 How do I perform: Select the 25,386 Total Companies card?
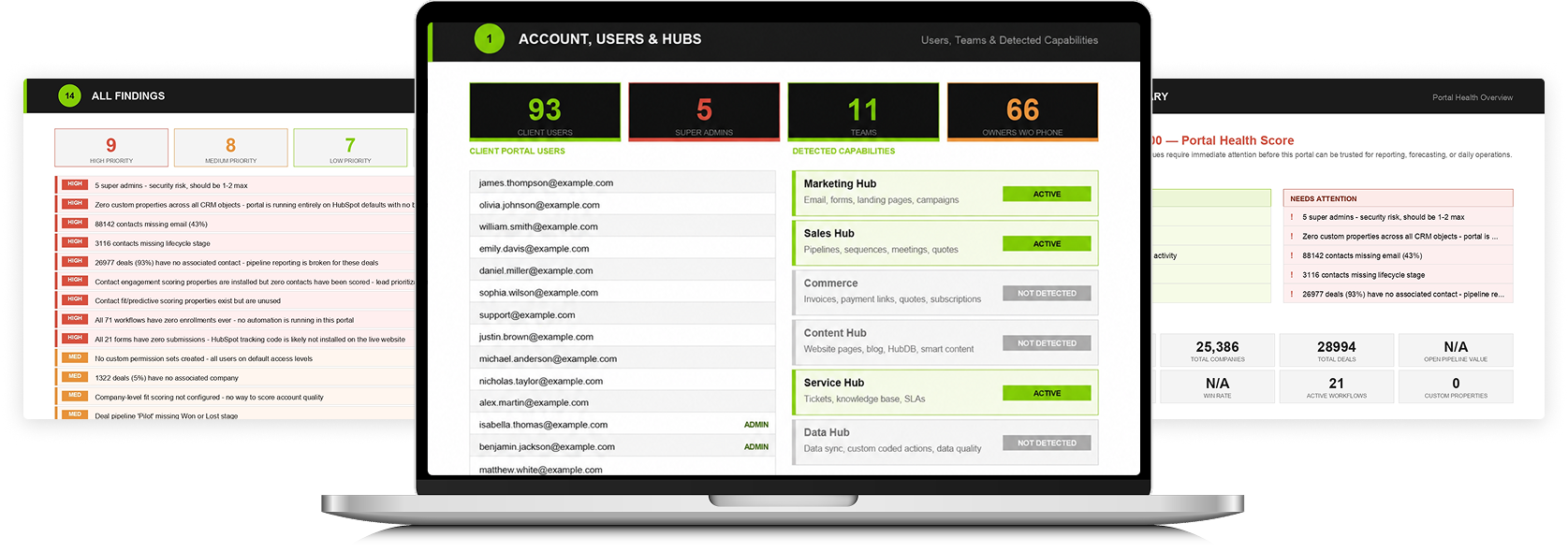tap(1217, 350)
